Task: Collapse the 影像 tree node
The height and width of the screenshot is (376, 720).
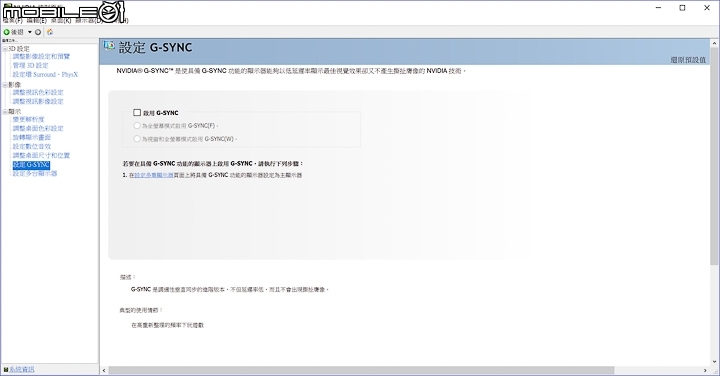Action: tap(5, 85)
